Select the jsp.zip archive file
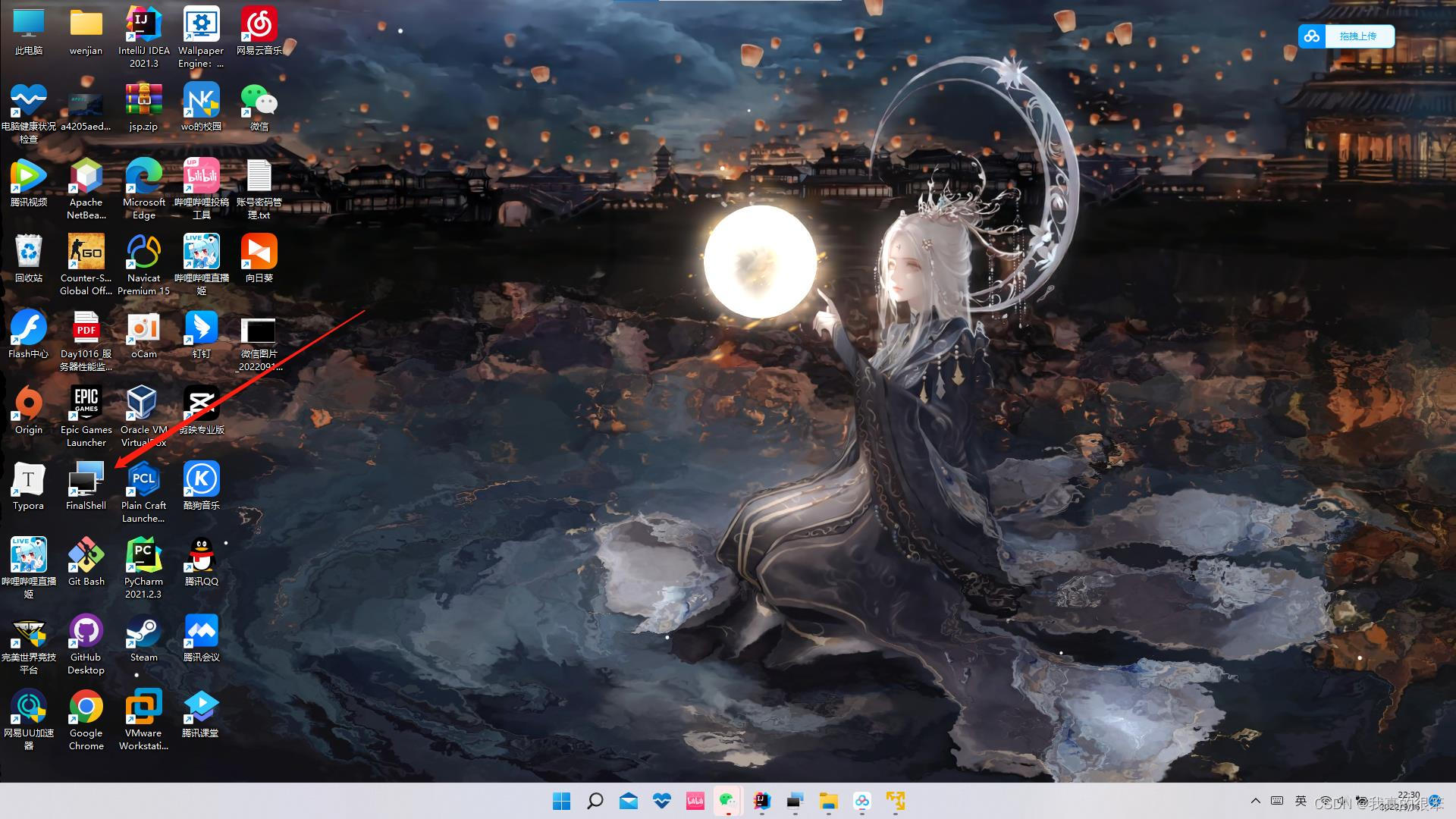The width and height of the screenshot is (1456, 819). 143,108
